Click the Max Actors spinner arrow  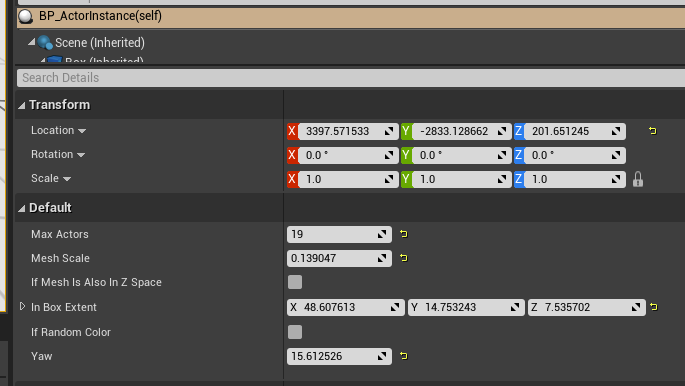point(382,234)
